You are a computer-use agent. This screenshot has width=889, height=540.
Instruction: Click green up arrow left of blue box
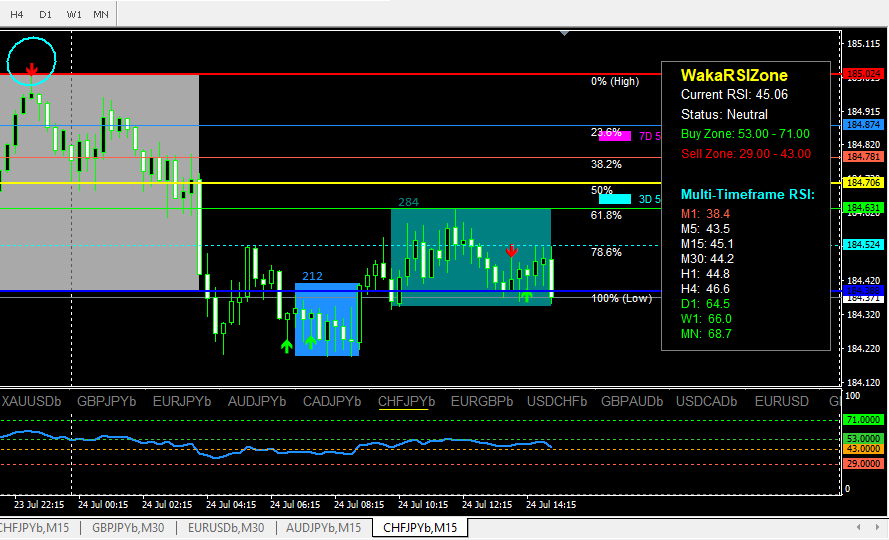click(287, 345)
